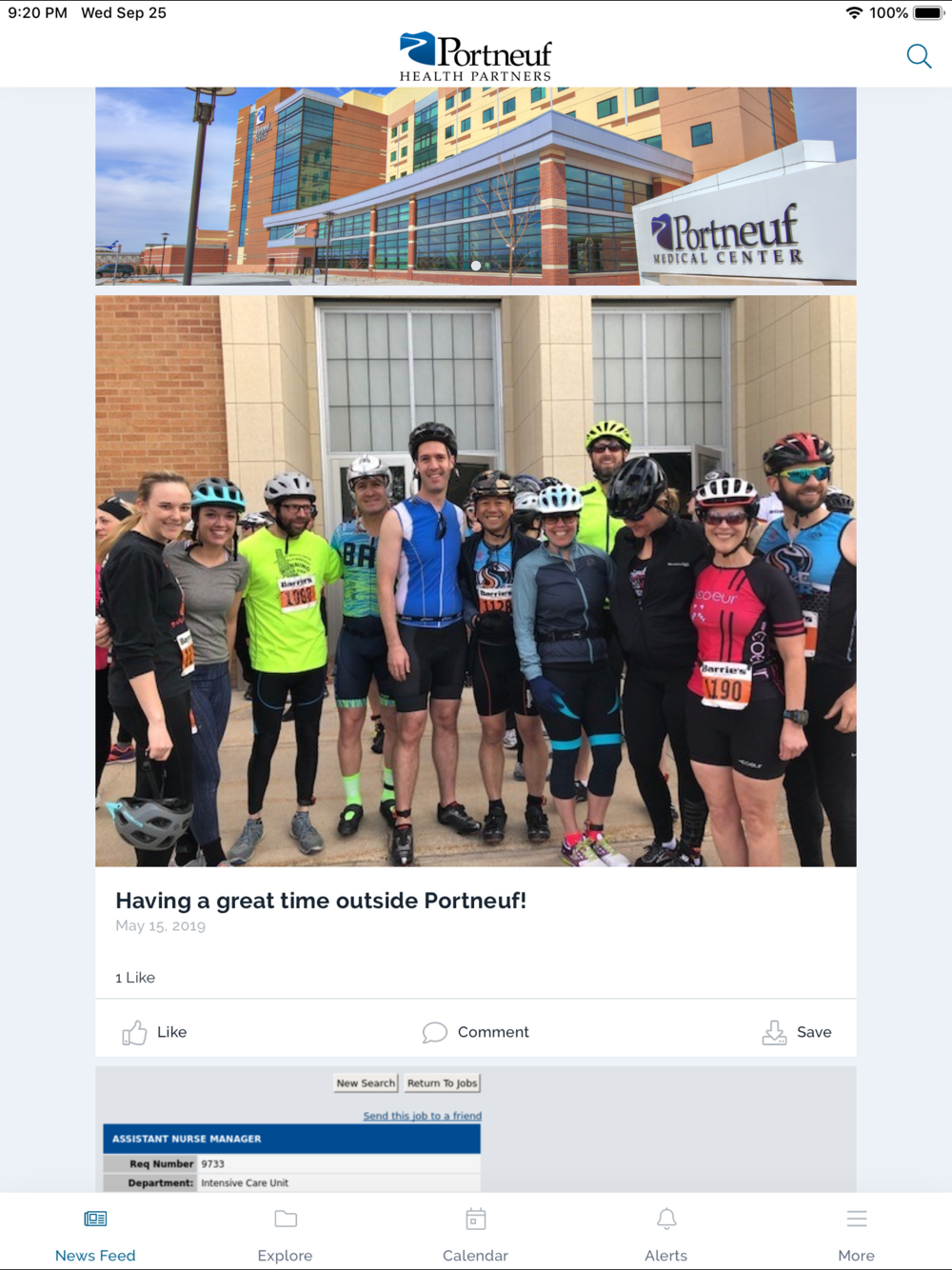Open the News Feed tab icon

(95, 1219)
